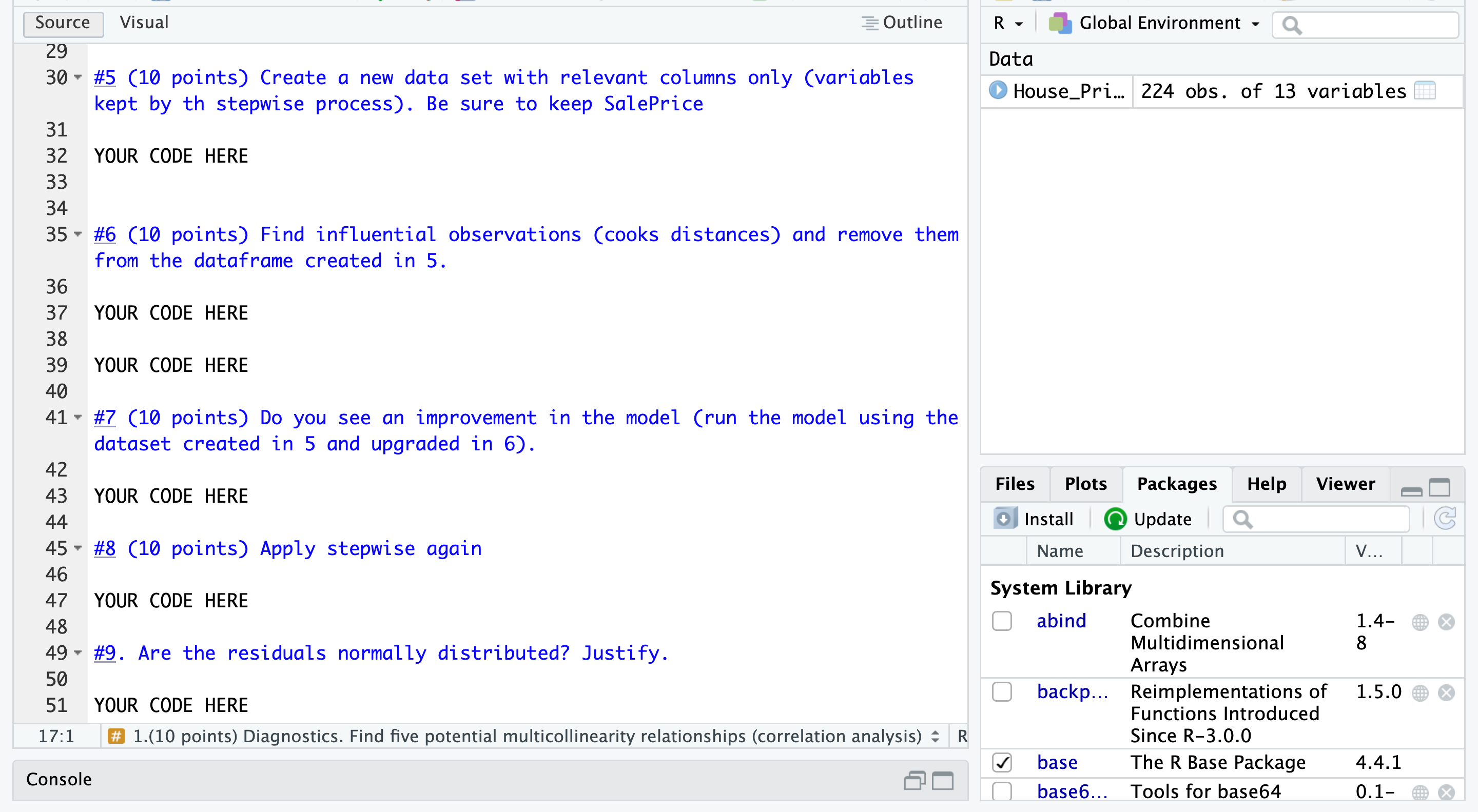The width and height of the screenshot is (1478, 812).
Task: Open the R language dropdown
Action: coord(1008,24)
